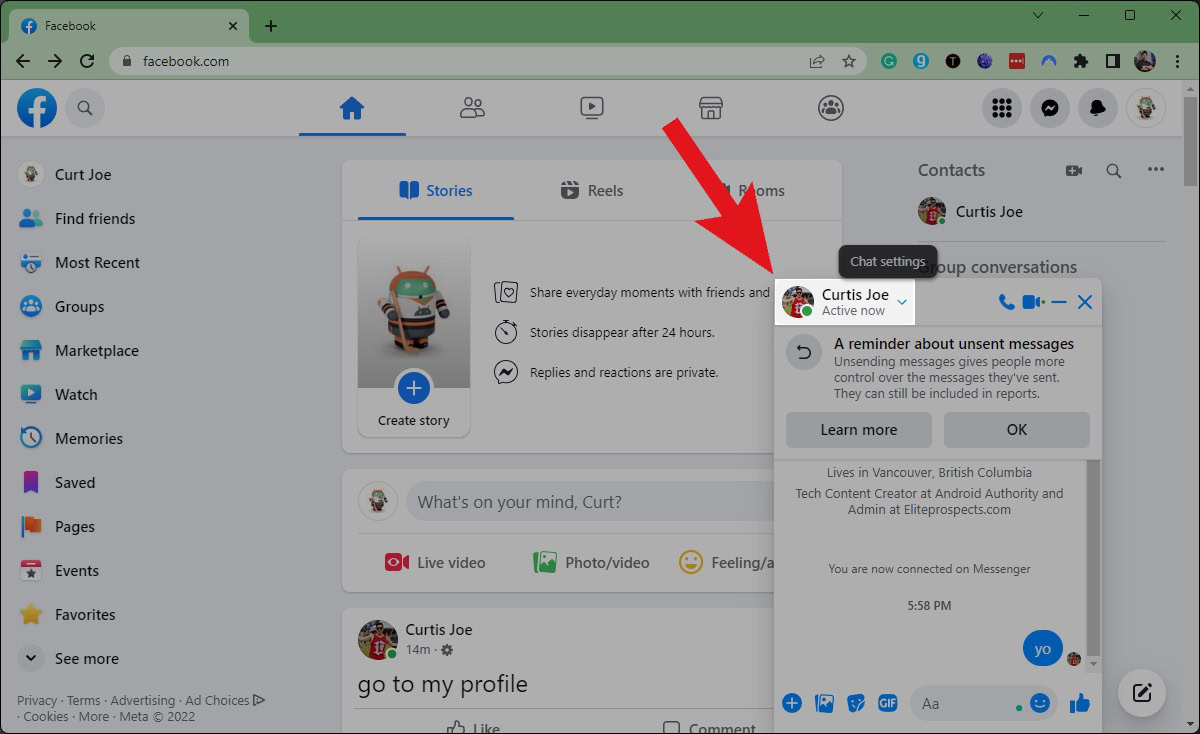The width and height of the screenshot is (1200, 734).
Task: Open the Marketplace storefront tab icon
Action: click(x=711, y=108)
